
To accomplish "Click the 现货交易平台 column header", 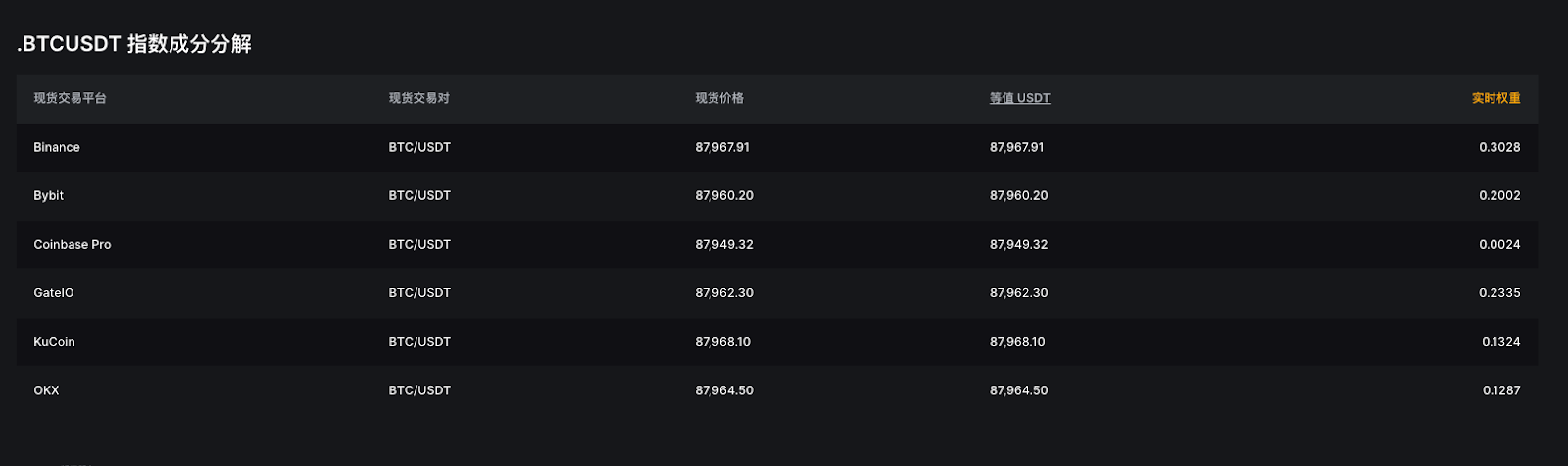I will (x=70, y=98).
